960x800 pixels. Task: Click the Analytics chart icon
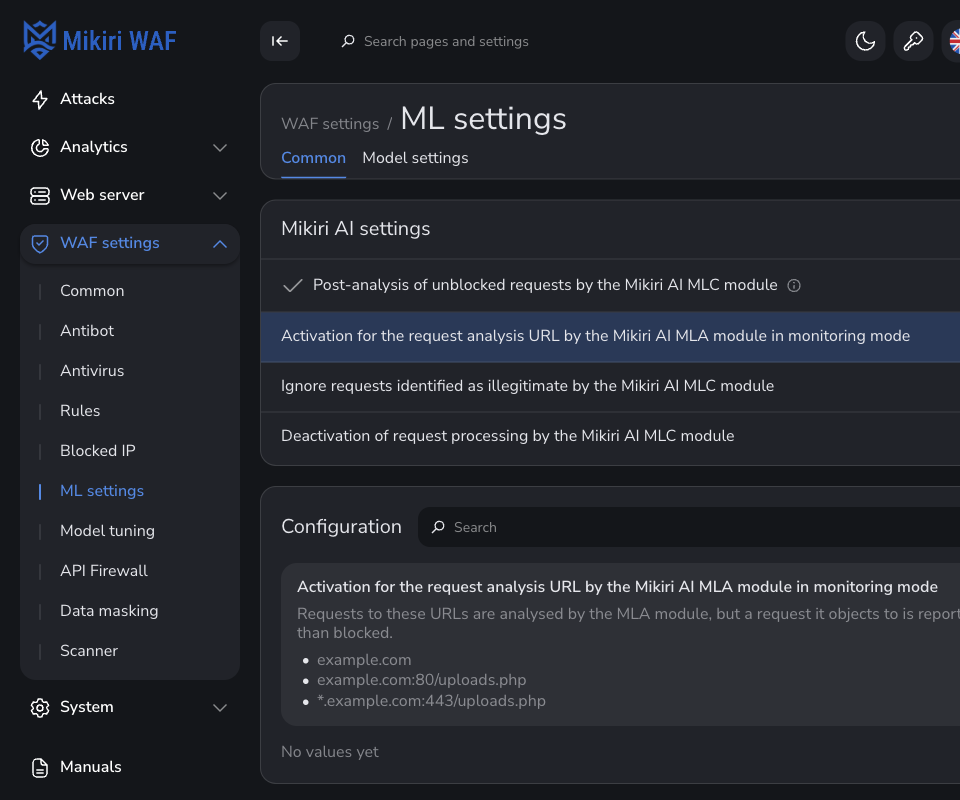tap(40, 148)
